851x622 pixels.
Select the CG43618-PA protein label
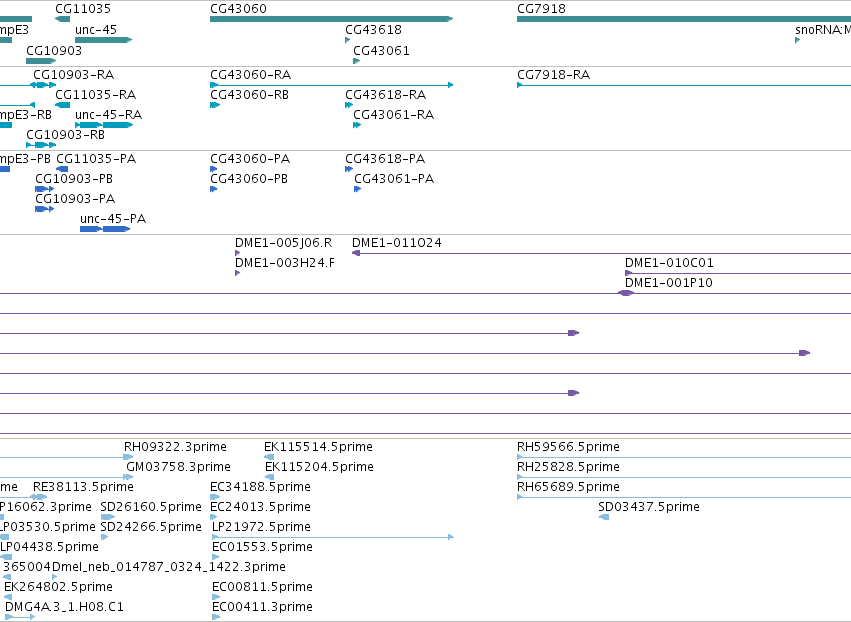point(385,158)
